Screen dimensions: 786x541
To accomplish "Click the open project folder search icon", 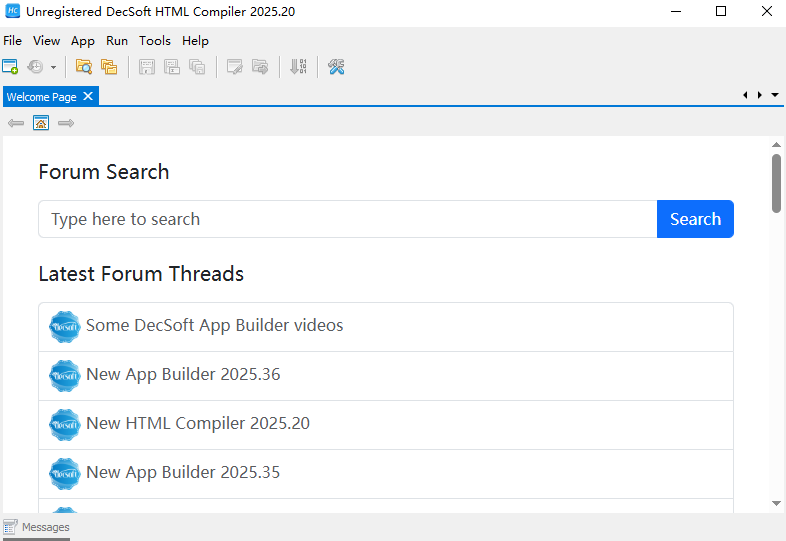I will [84, 67].
